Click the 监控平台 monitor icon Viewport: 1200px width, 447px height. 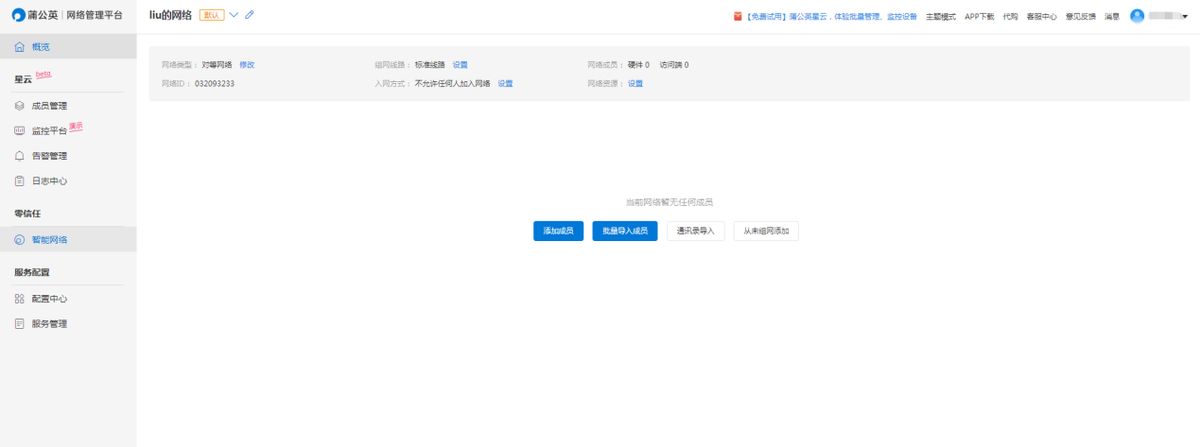pyautogui.click(x=20, y=131)
